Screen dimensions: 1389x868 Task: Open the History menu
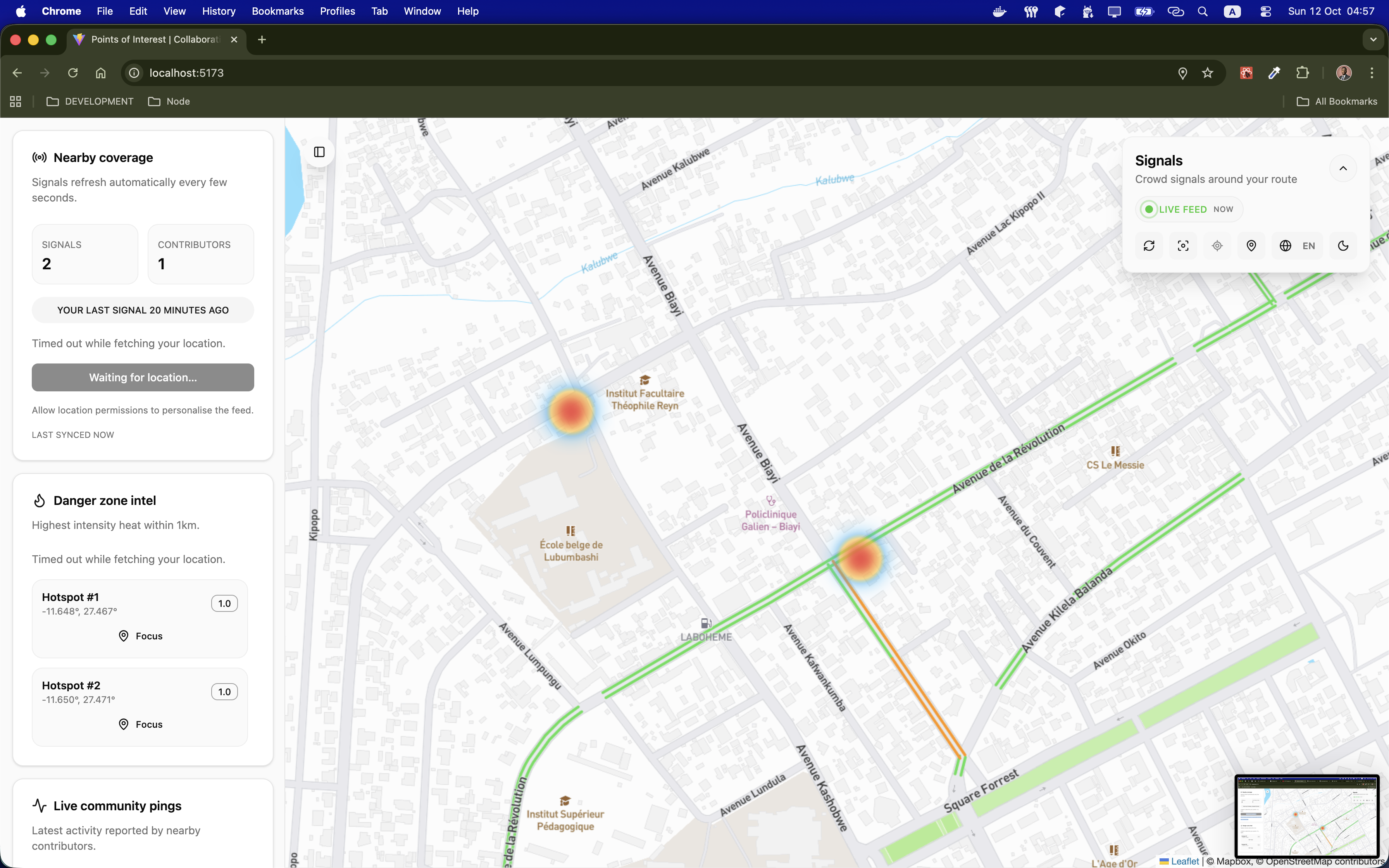[219, 11]
